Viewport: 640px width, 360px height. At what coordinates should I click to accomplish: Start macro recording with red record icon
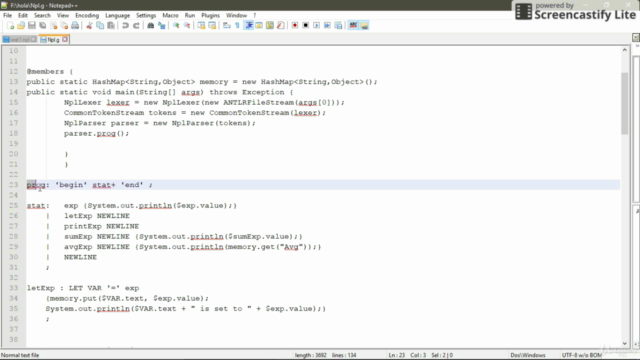295,26
